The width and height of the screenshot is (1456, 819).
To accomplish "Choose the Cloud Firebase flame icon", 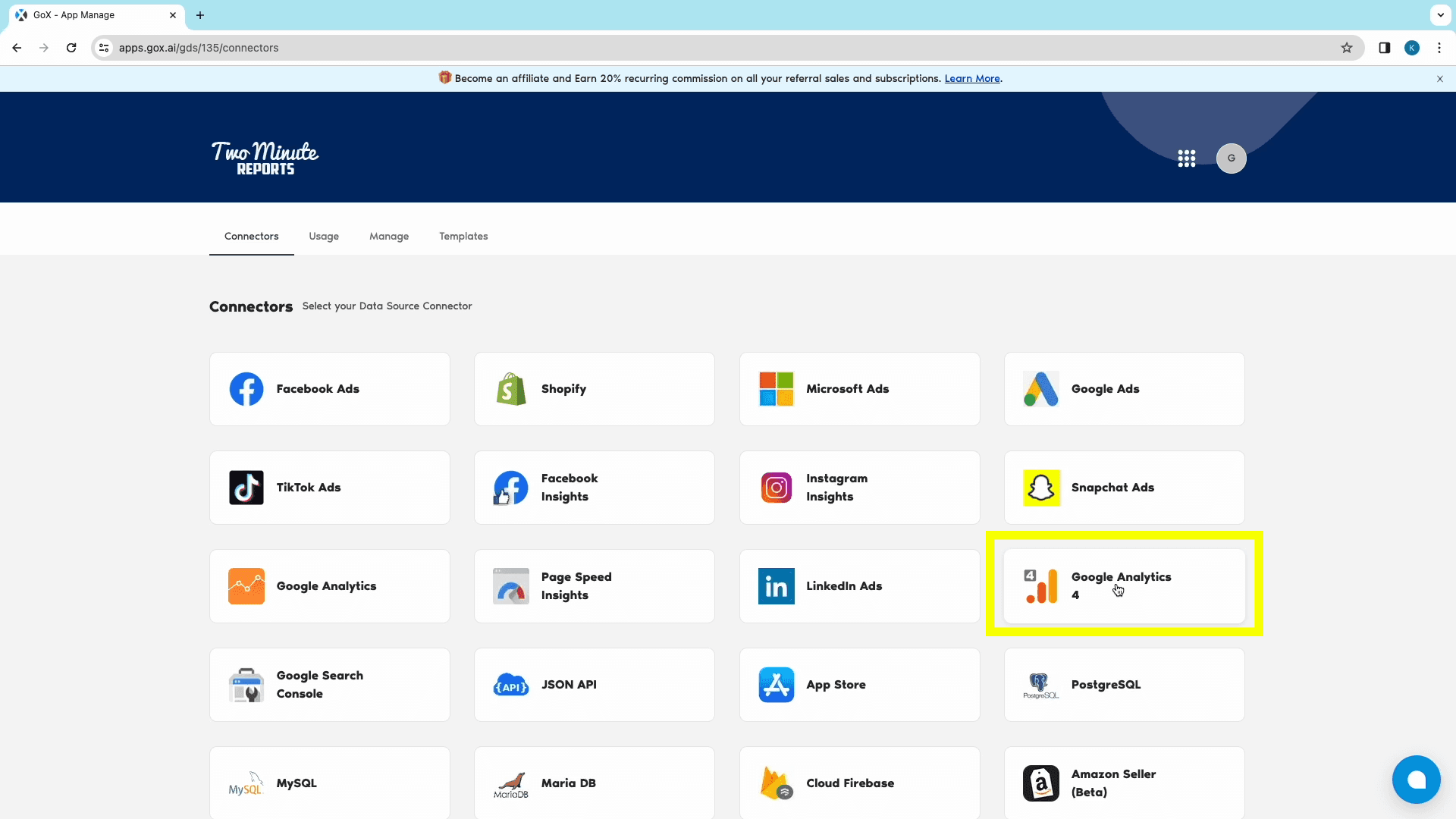I will click(x=777, y=783).
